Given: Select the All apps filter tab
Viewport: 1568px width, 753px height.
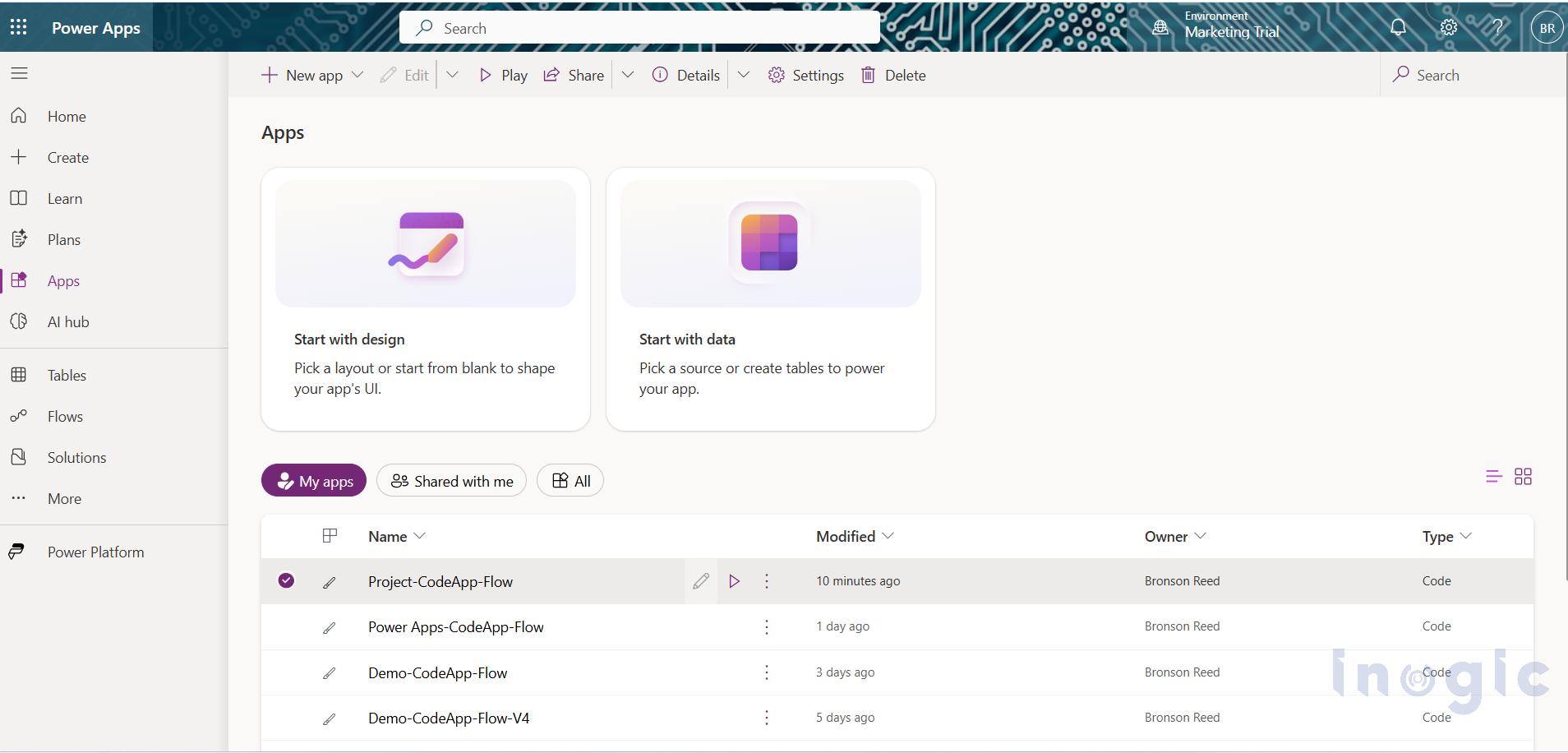Looking at the screenshot, I should [570, 481].
